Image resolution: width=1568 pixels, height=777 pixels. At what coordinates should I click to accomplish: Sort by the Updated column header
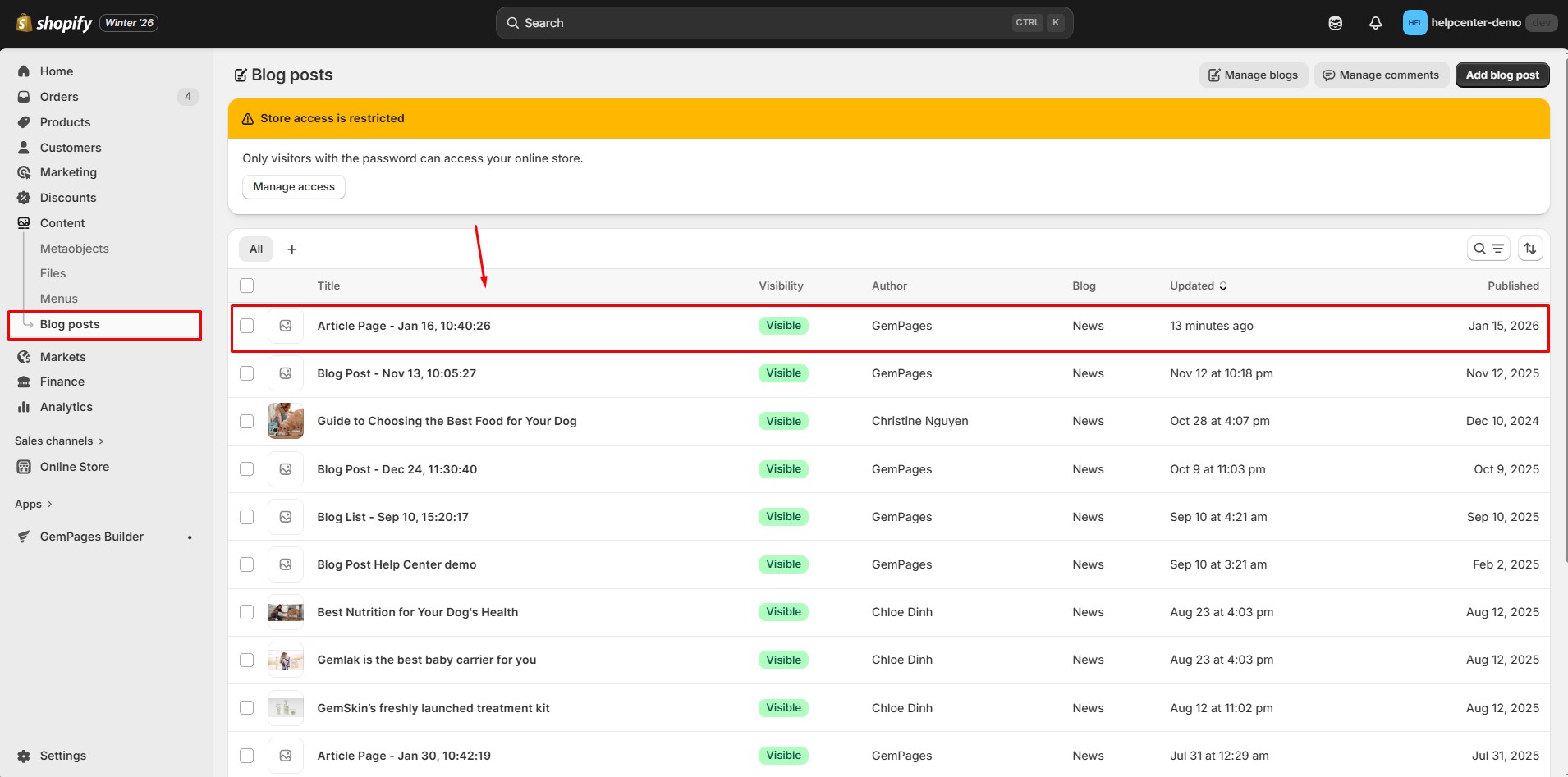pos(1197,286)
